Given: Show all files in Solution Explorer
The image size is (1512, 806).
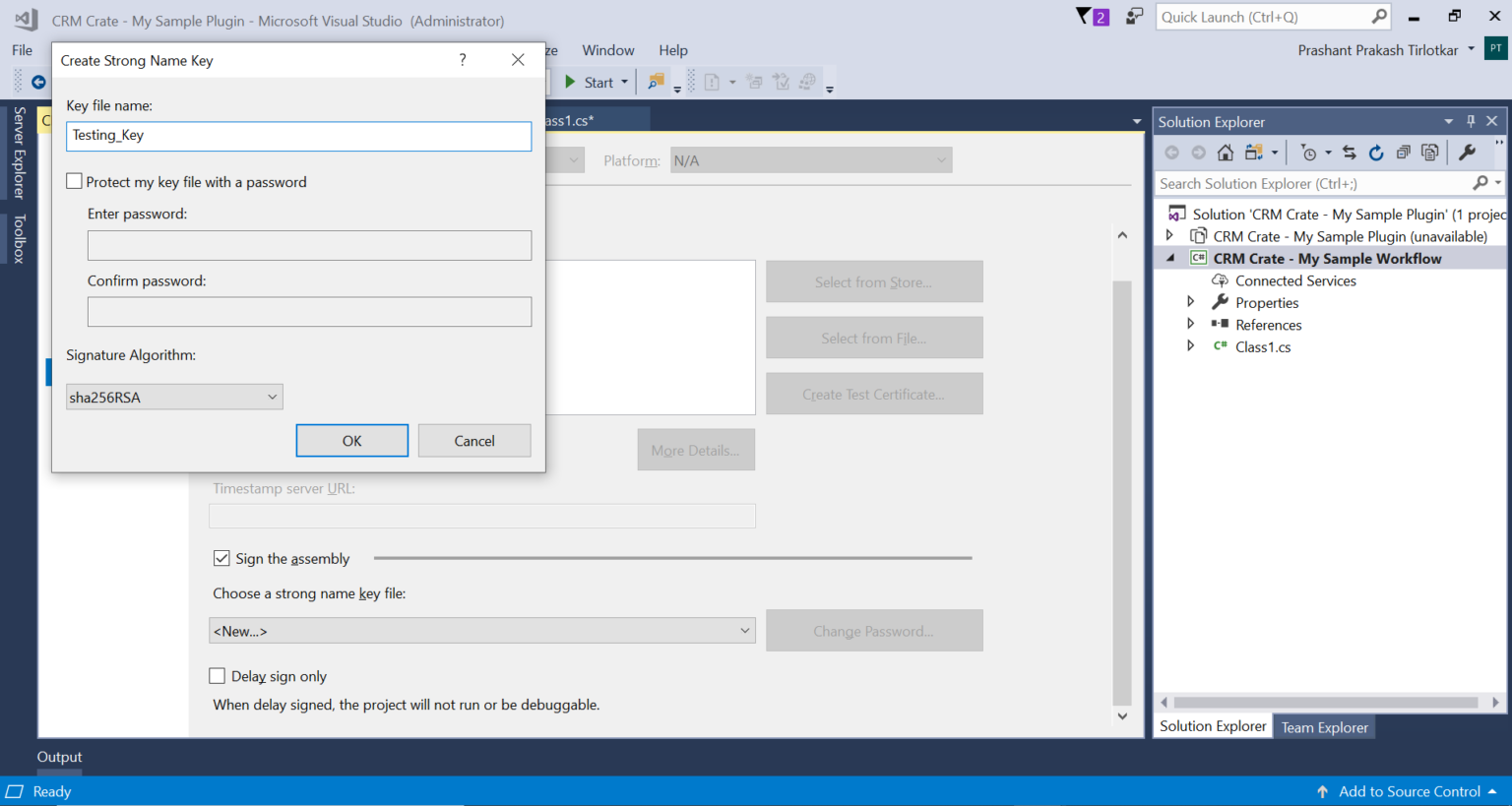Looking at the screenshot, I should point(1431,153).
